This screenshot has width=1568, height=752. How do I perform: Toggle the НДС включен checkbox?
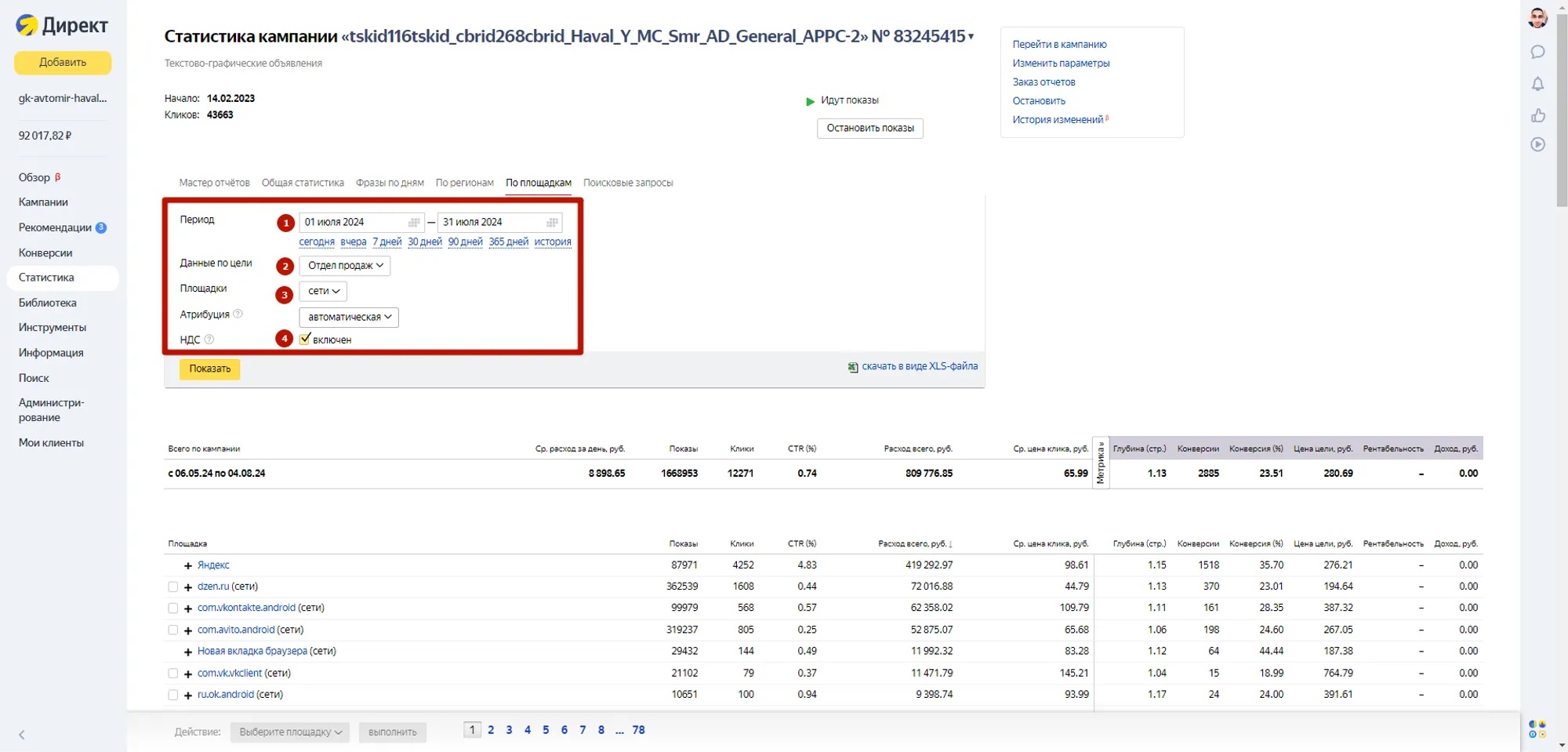pos(305,339)
